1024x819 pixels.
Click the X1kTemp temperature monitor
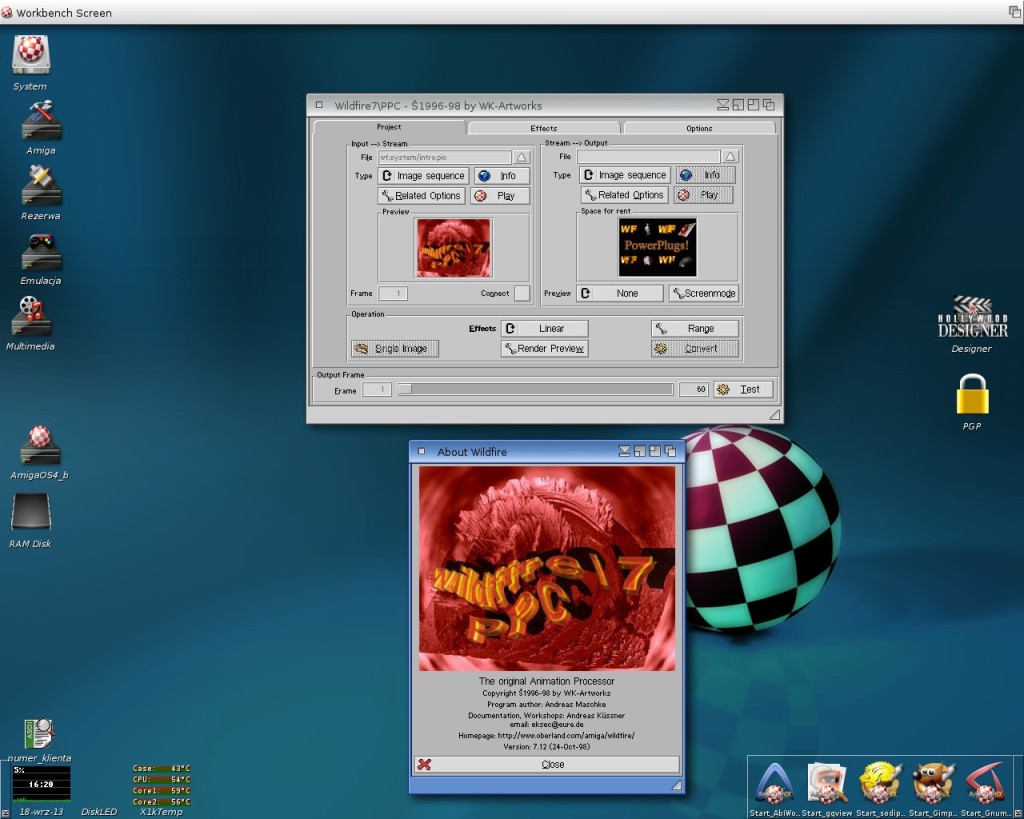click(x=161, y=785)
